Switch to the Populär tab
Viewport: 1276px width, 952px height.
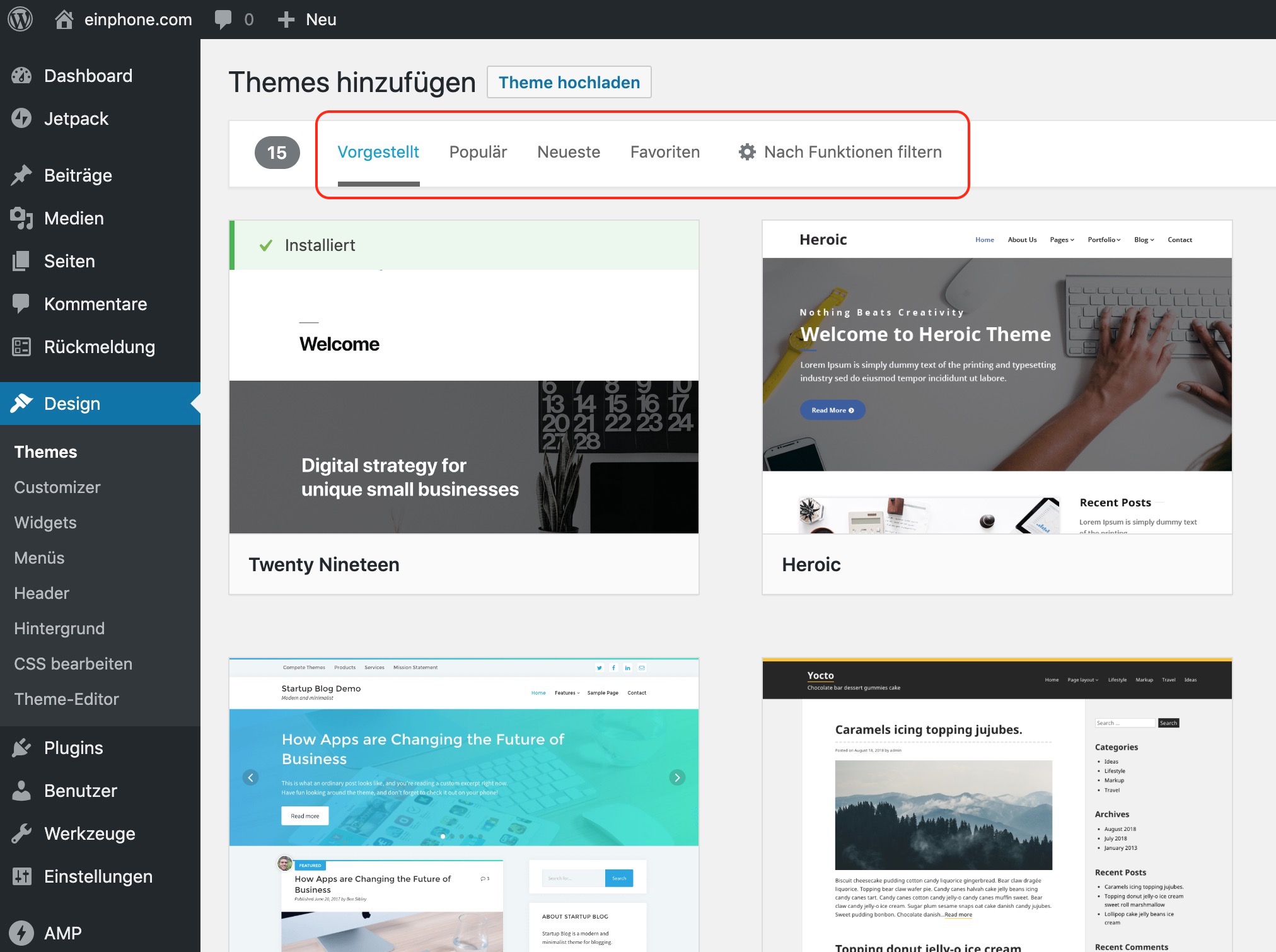pos(478,152)
